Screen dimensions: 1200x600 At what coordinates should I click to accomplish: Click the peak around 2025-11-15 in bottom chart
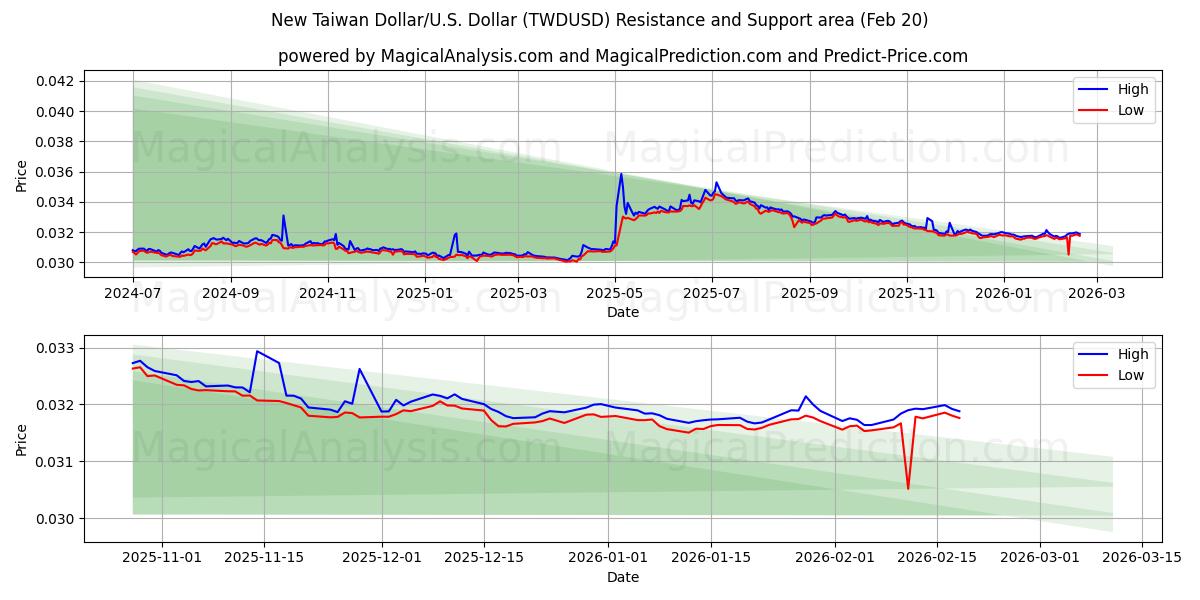(x=258, y=352)
